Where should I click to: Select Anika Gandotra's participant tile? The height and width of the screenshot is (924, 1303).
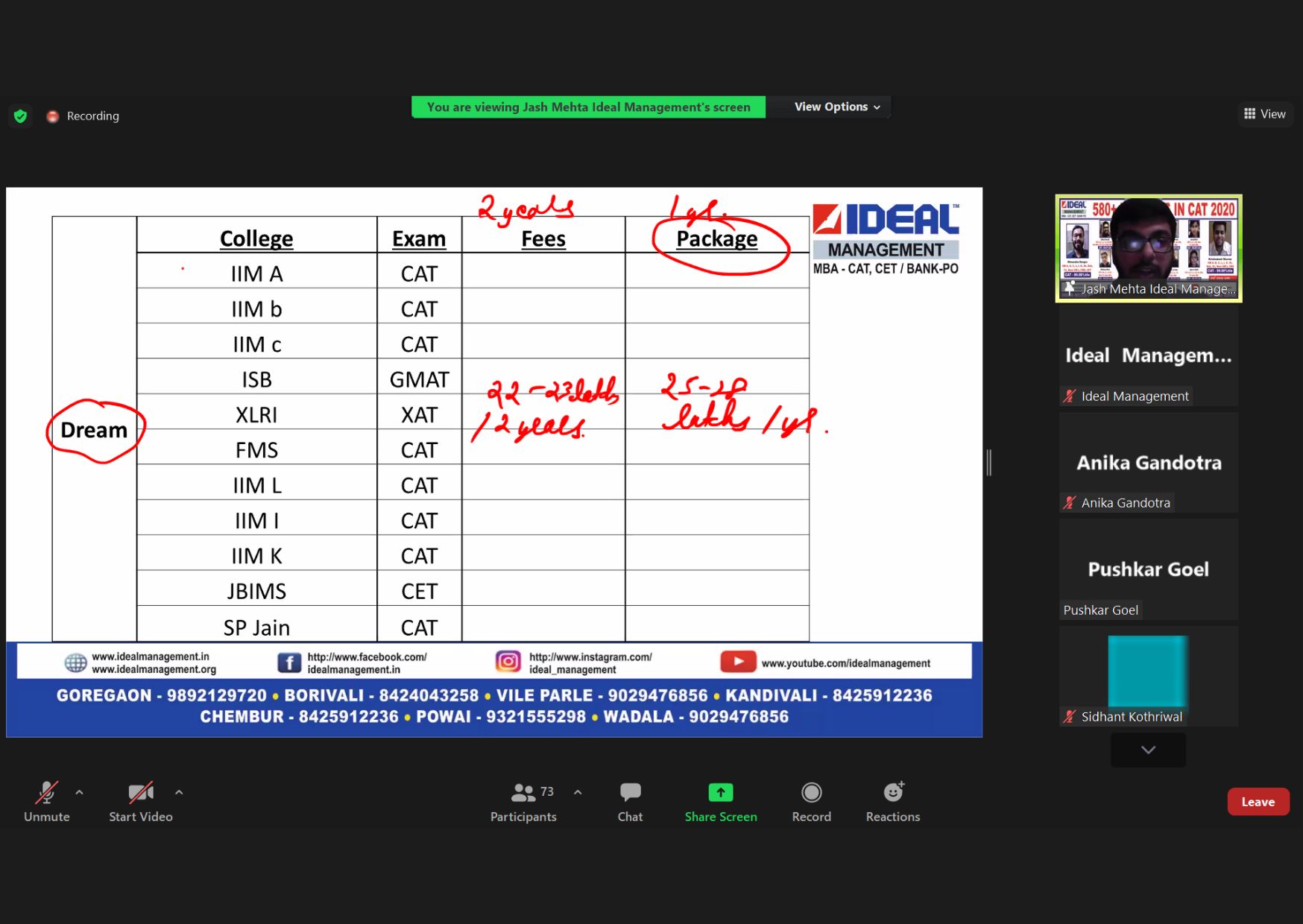click(1148, 463)
